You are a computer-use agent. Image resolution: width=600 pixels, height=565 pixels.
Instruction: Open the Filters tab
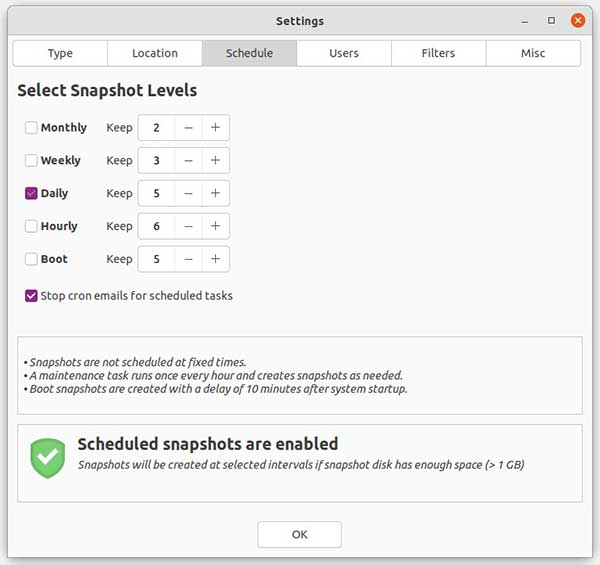point(438,53)
